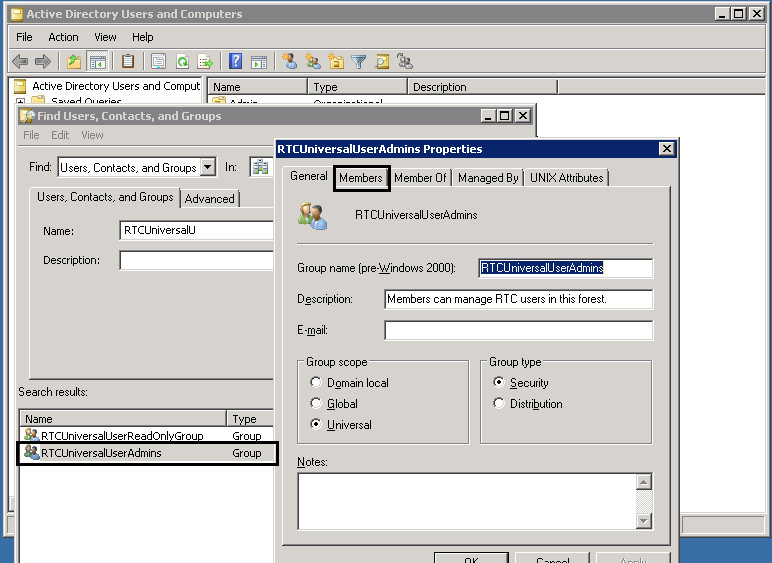Maximize the Find Users, Contacts, and Groups window
Image resolution: width=772 pixels, height=563 pixels.
click(504, 116)
